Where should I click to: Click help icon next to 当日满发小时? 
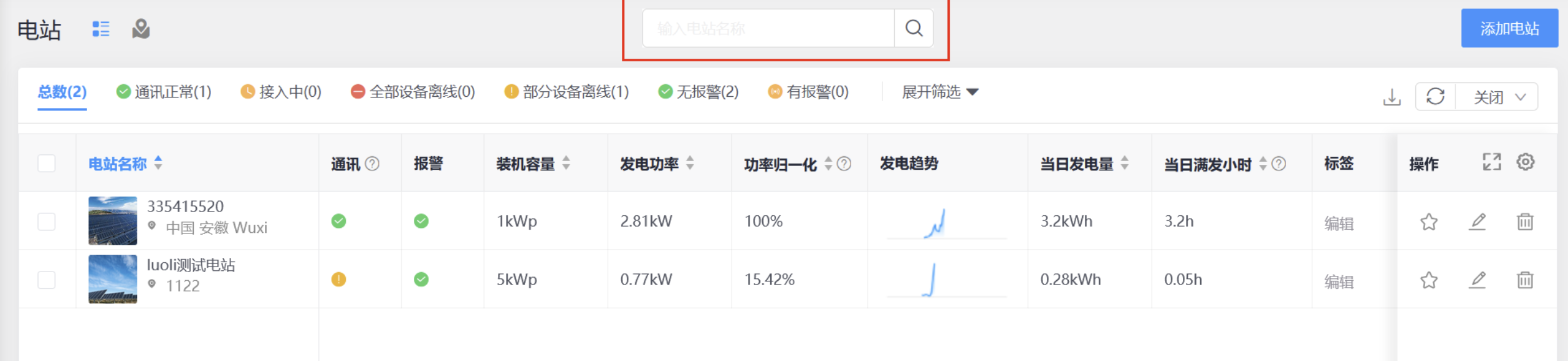[1279, 164]
